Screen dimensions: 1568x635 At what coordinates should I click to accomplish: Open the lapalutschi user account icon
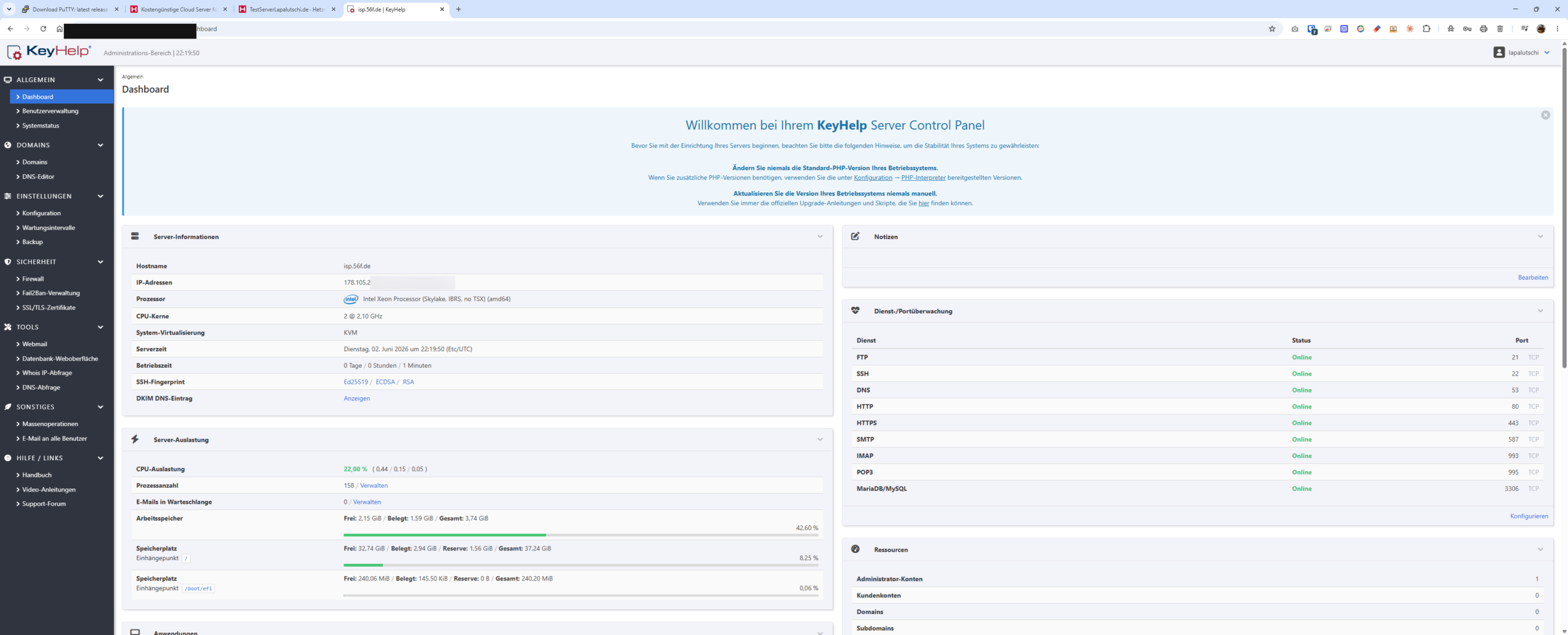coord(1499,53)
